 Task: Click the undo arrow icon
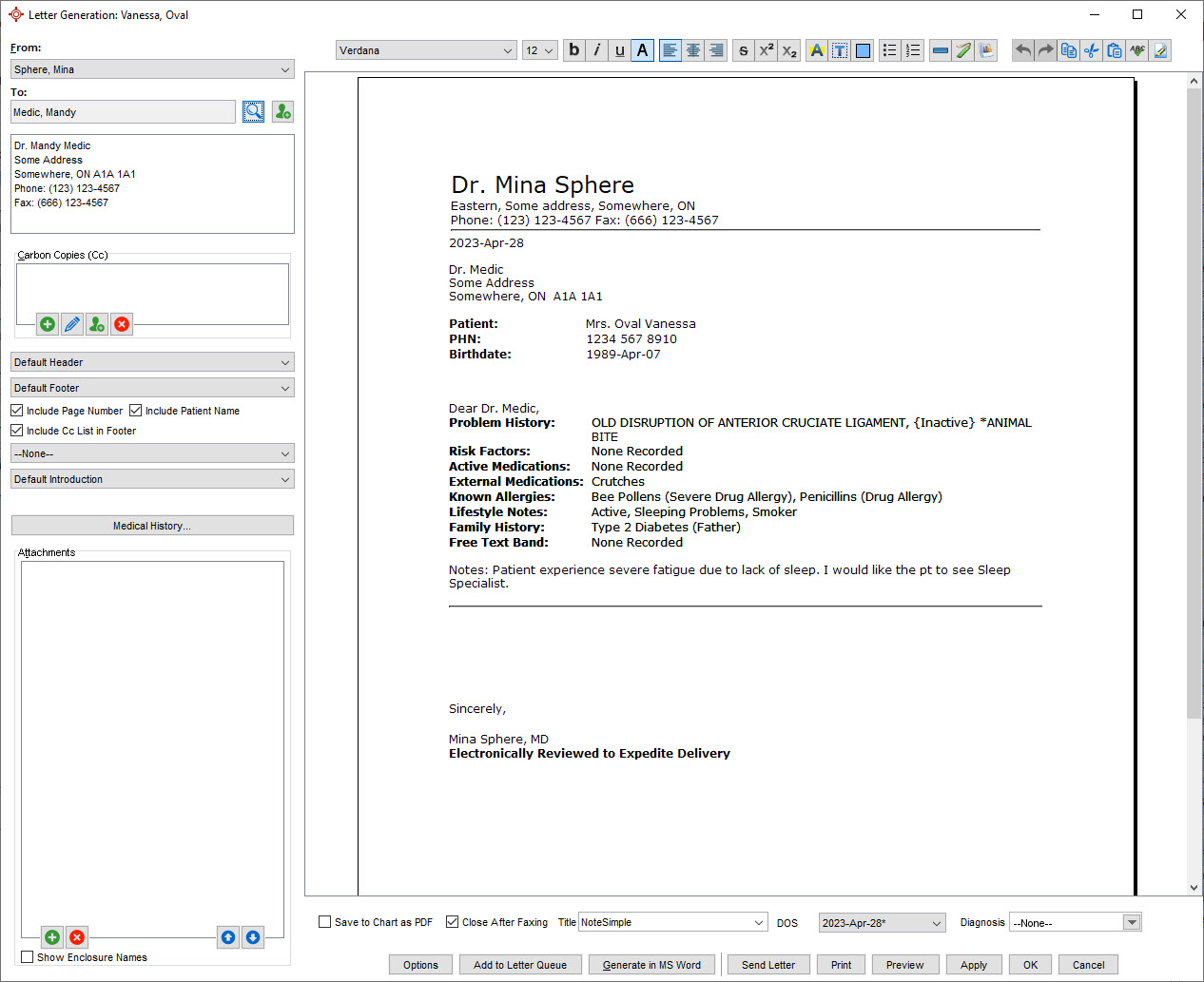tap(1022, 49)
